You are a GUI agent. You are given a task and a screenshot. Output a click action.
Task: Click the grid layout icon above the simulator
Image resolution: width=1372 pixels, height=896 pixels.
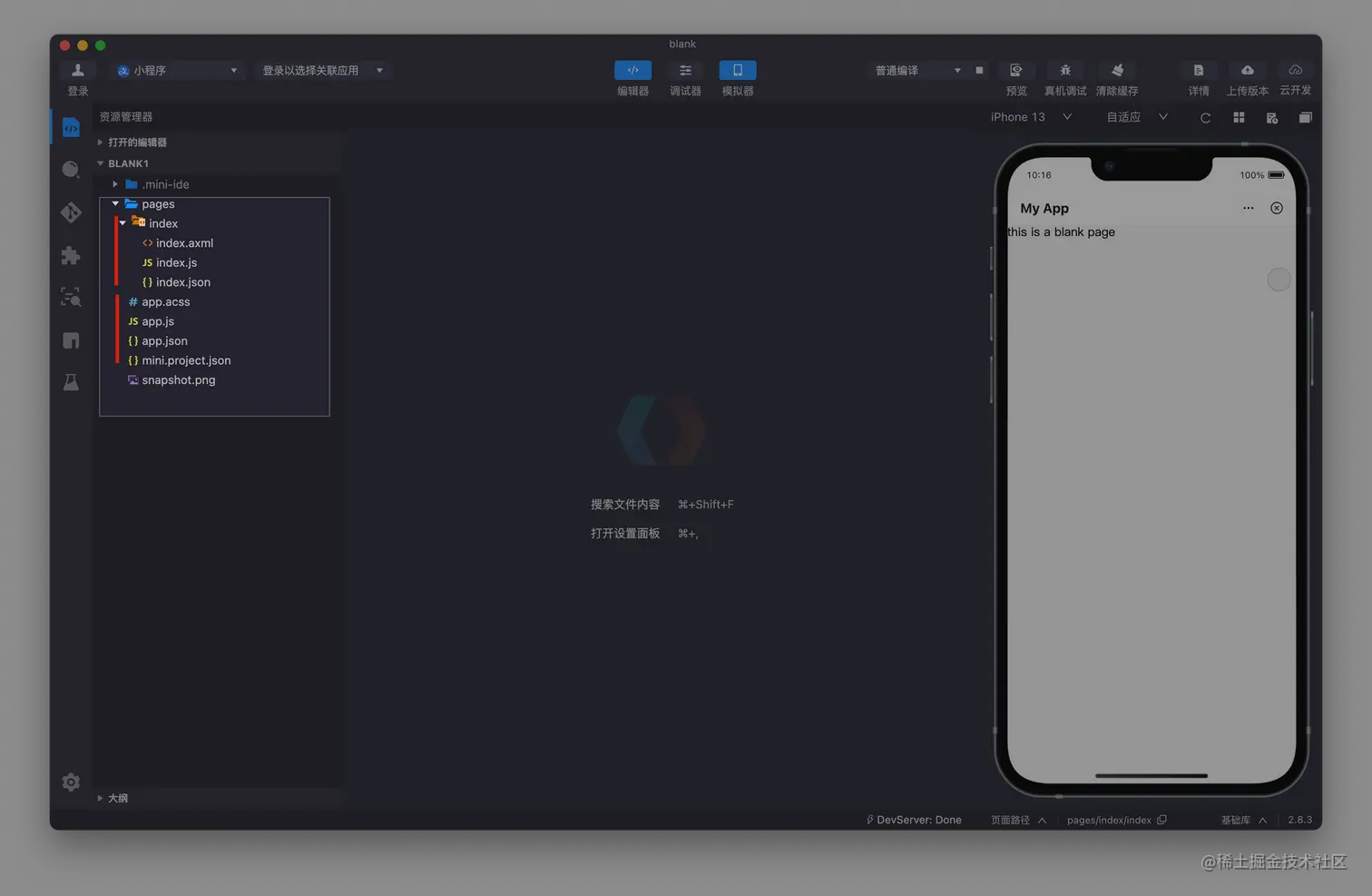point(1239,118)
